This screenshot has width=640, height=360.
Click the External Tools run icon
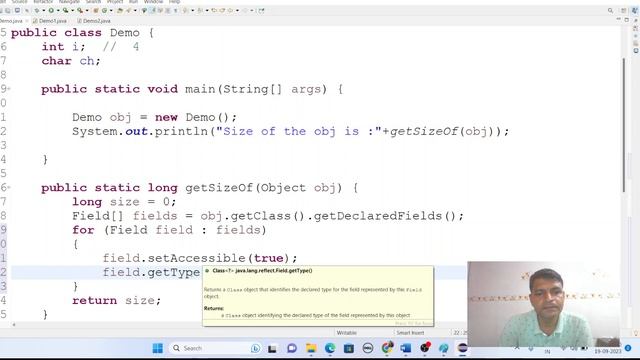(x=80, y=10)
